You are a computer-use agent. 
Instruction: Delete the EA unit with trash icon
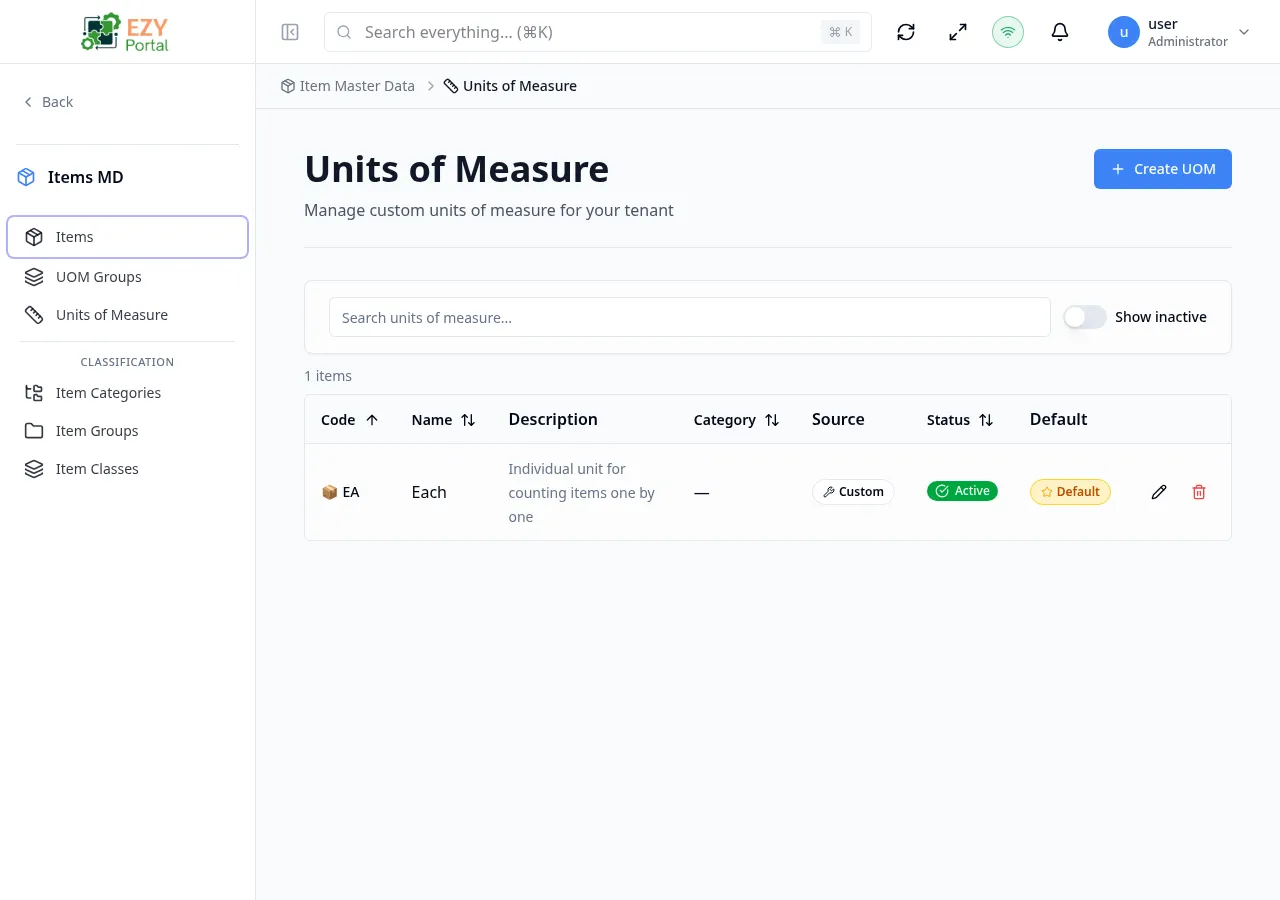tap(1199, 492)
